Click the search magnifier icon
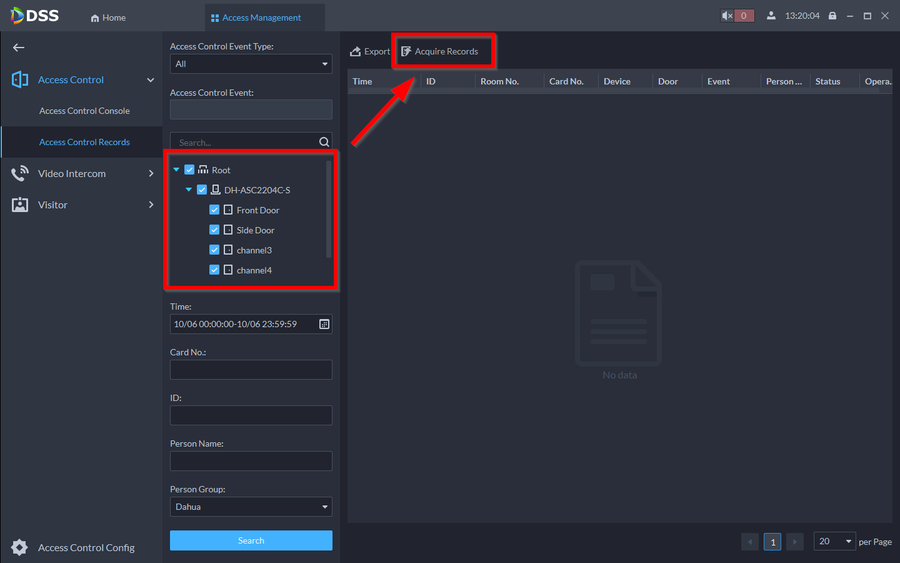Image resolution: width=900 pixels, height=563 pixels. click(x=323, y=142)
